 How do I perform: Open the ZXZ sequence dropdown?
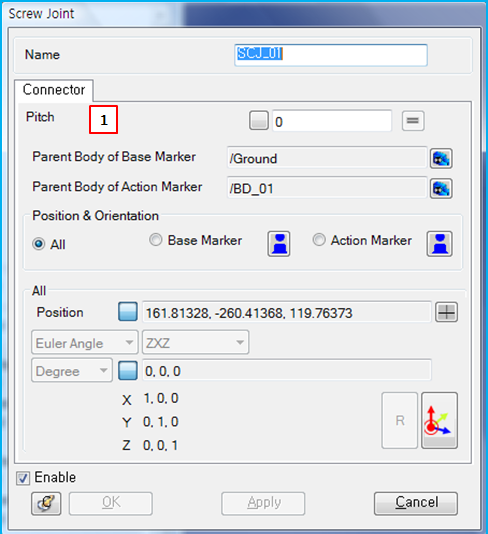coord(195,342)
